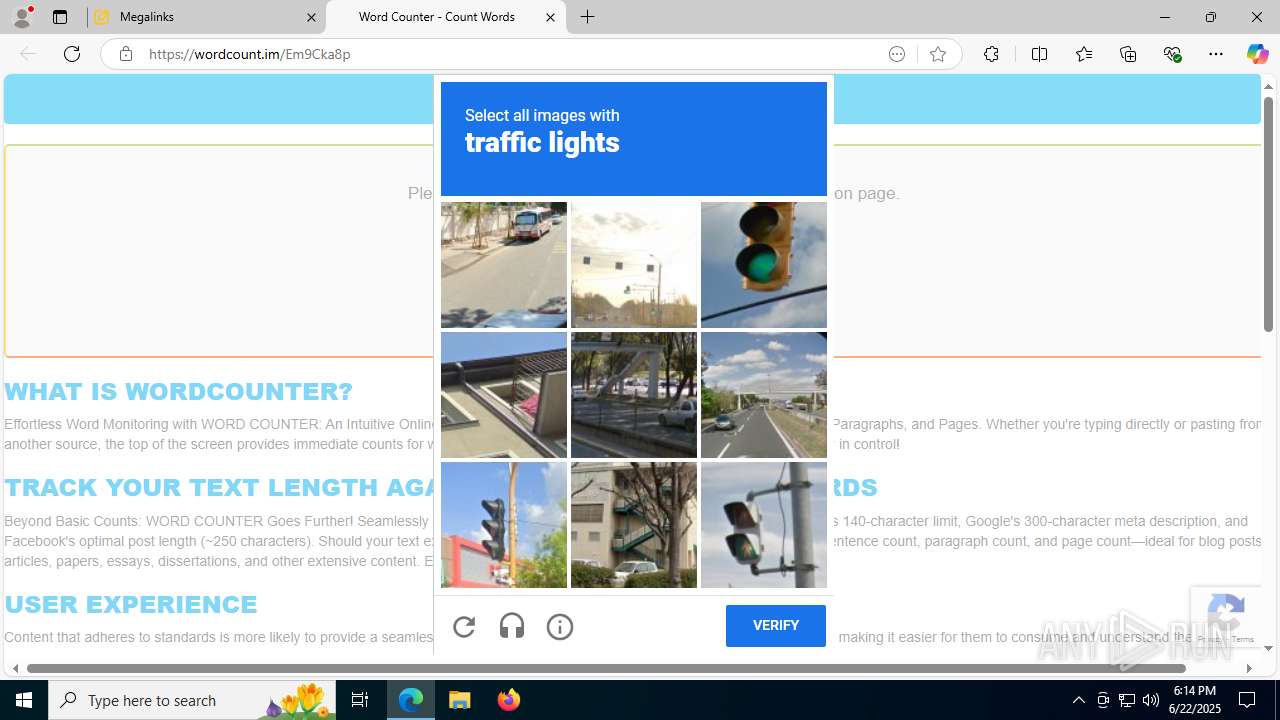Click the WHAT IS WORDCOUNTER? heading
This screenshot has height=720, width=1280.
179,391
